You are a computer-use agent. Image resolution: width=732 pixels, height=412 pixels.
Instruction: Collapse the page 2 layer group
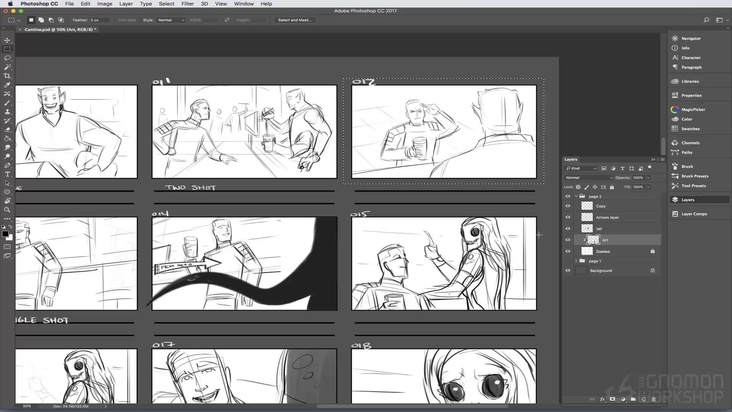(576, 196)
